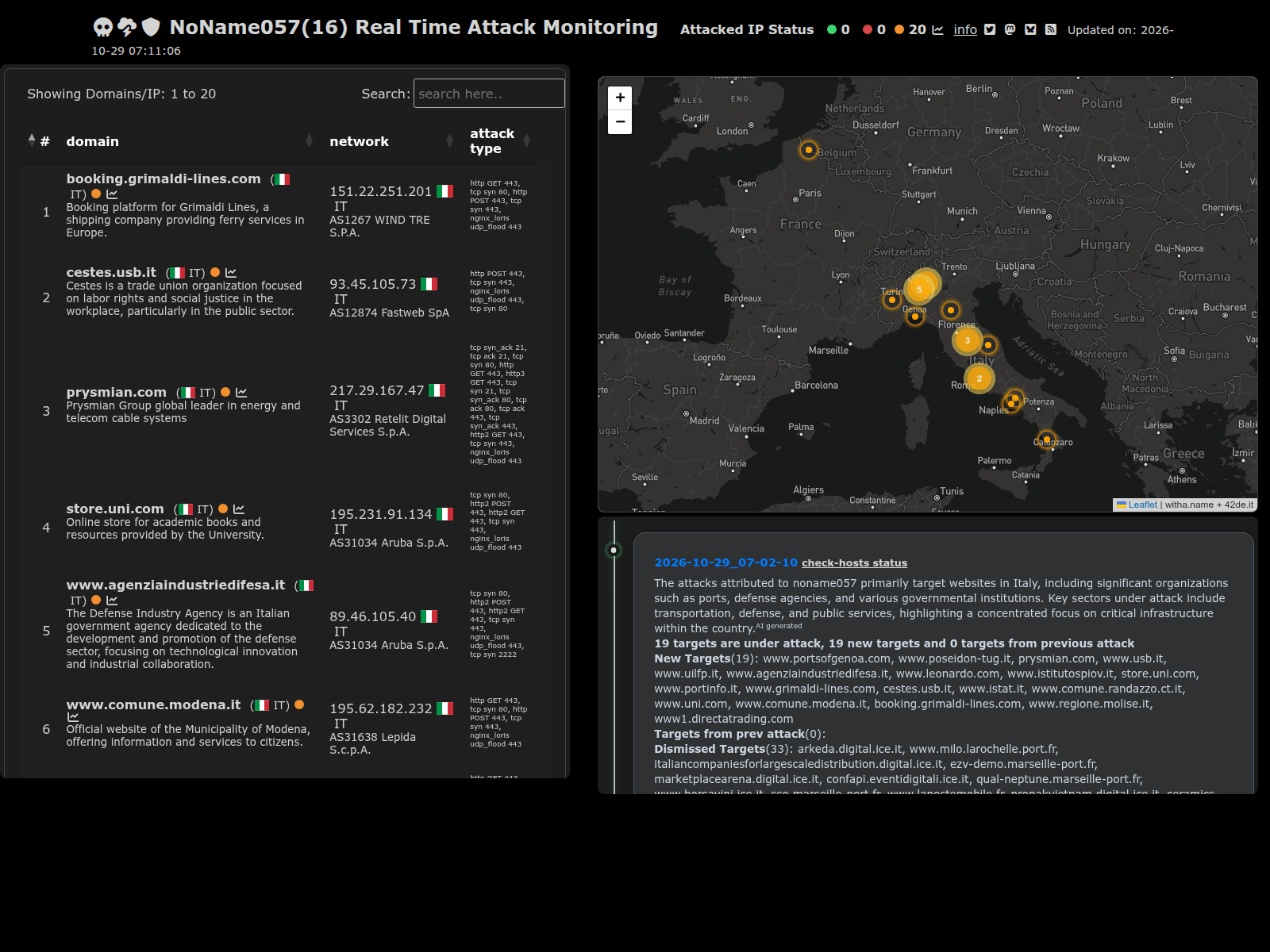1270x952 pixels.
Task: Open the RSS feed icon in header
Action: 1050,30
